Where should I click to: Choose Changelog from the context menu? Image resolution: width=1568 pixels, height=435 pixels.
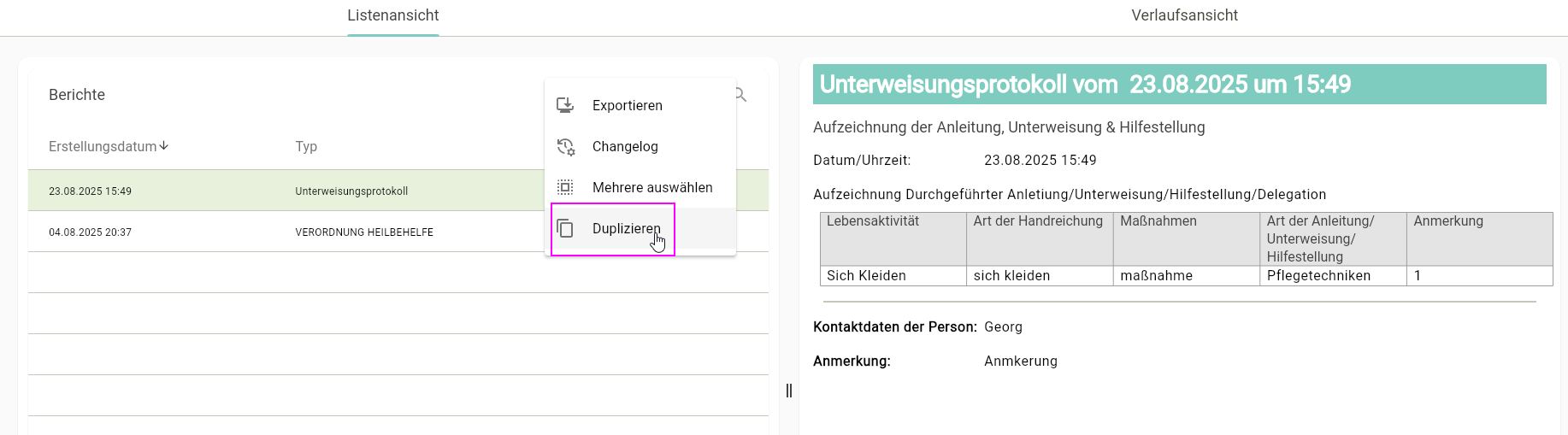[625, 146]
